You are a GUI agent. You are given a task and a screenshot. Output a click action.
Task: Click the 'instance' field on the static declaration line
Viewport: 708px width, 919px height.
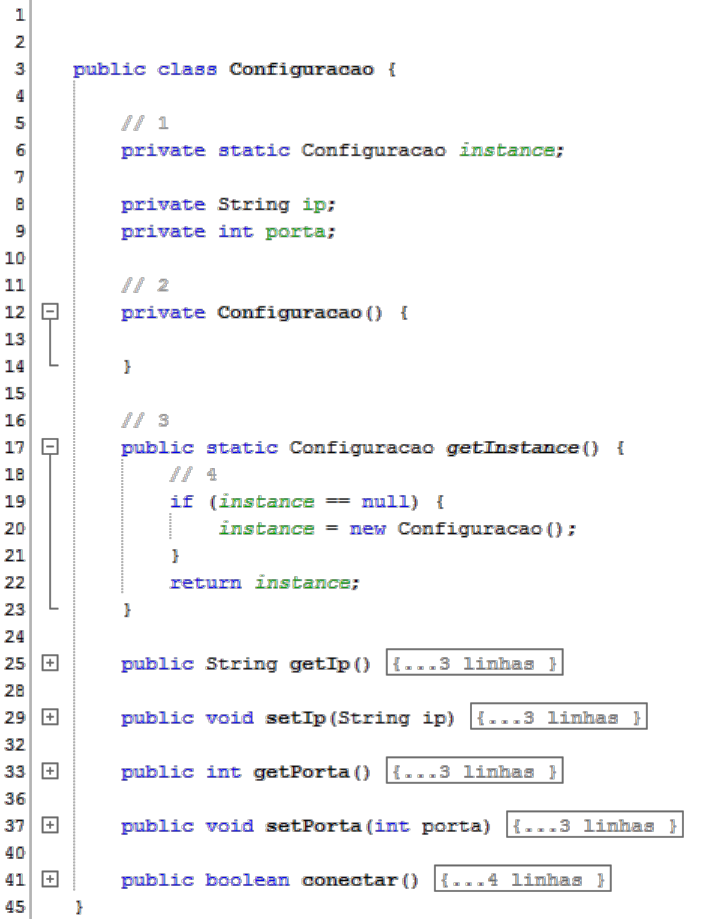[x=506, y=150]
